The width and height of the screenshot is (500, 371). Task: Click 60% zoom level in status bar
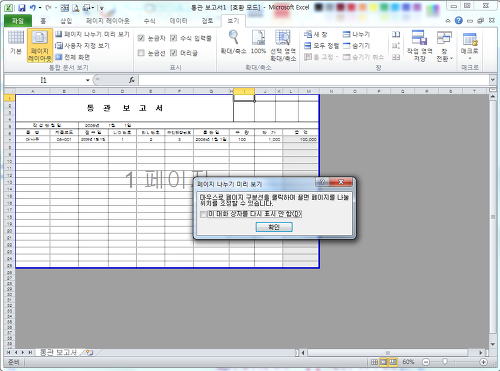click(x=408, y=362)
